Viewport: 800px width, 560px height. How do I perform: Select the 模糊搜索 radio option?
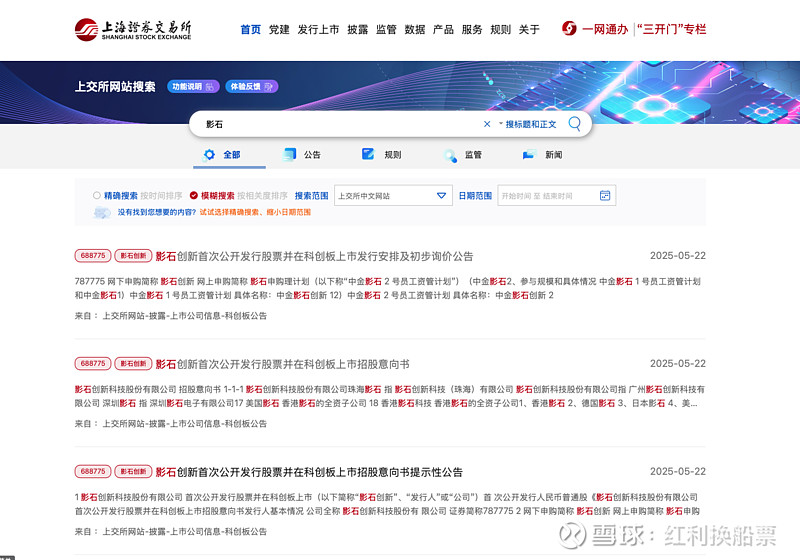(194, 196)
